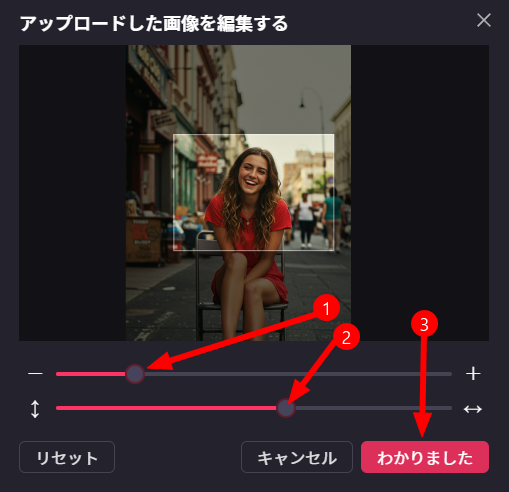Close the image edit dialog with X
The width and height of the screenshot is (509, 492).
click(x=484, y=20)
